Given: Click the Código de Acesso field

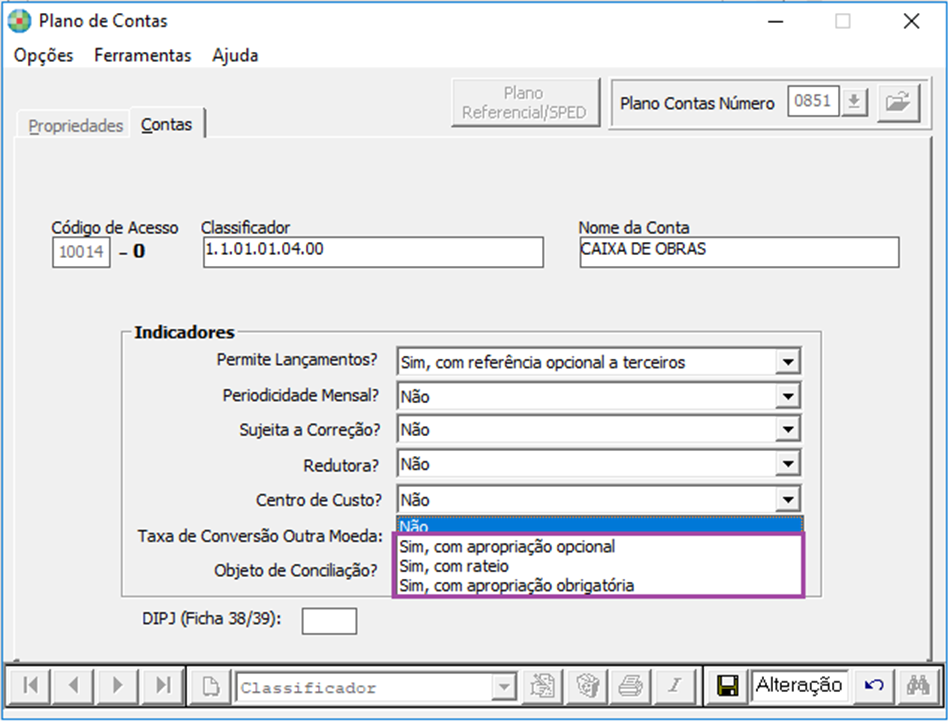Looking at the screenshot, I should pos(81,252).
